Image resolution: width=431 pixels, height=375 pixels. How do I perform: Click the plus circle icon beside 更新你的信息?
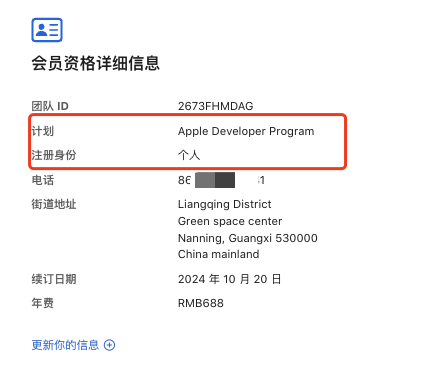coord(109,345)
